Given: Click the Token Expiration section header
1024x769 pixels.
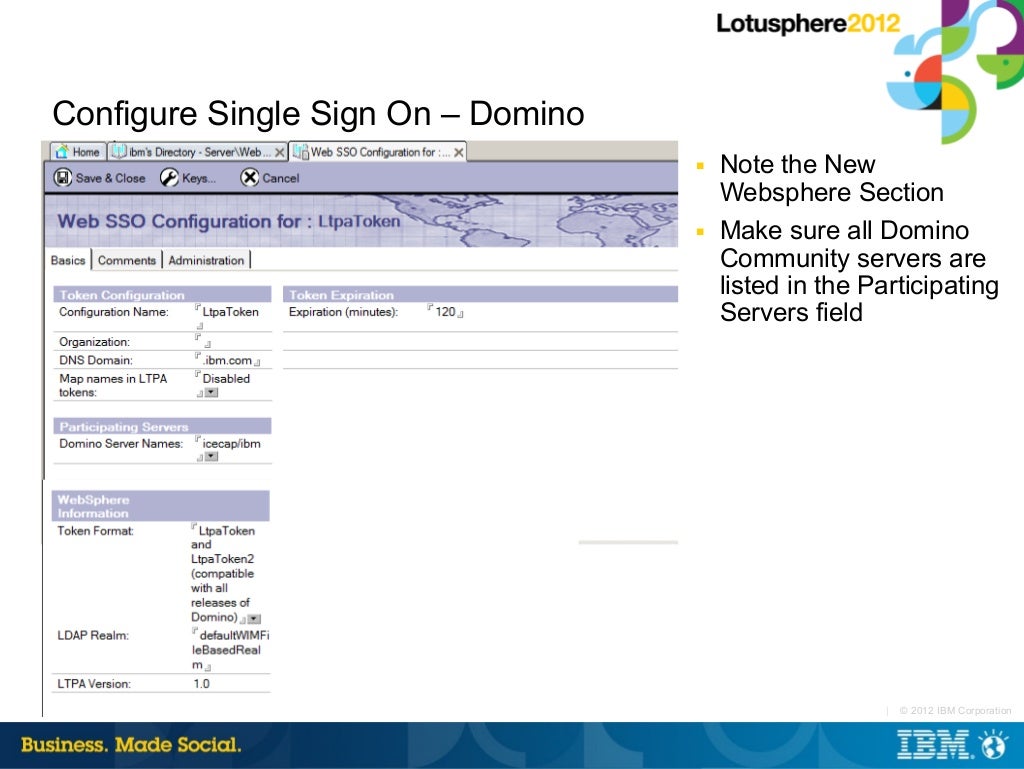Looking at the screenshot, I should point(480,294).
